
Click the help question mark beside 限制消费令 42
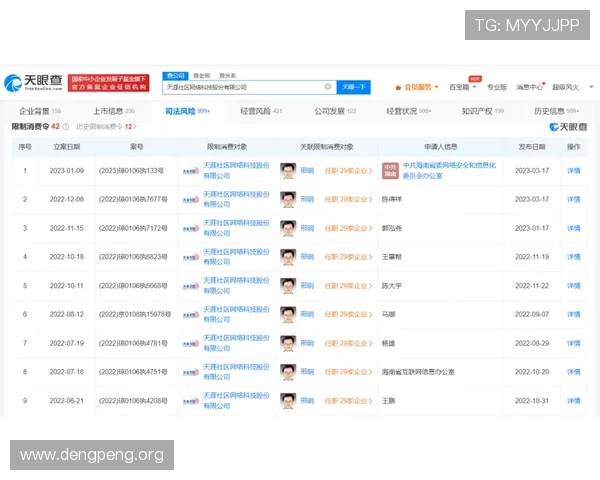point(66,127)
